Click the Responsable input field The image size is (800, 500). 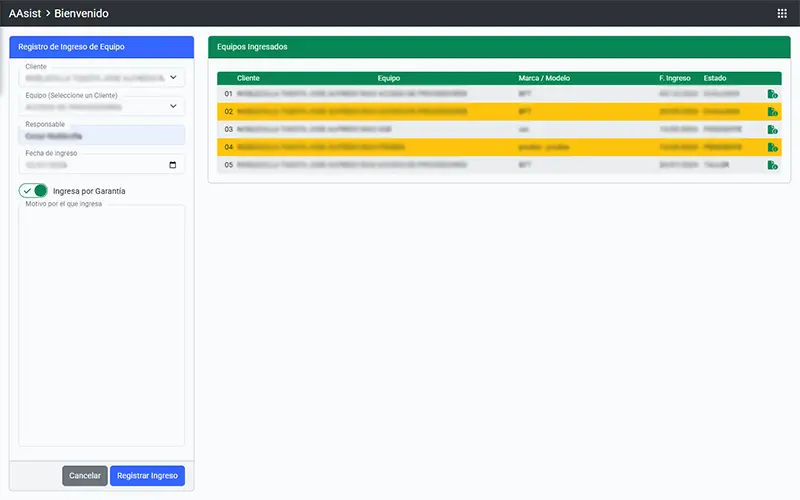pyautogui.click(x=101, y=135)
